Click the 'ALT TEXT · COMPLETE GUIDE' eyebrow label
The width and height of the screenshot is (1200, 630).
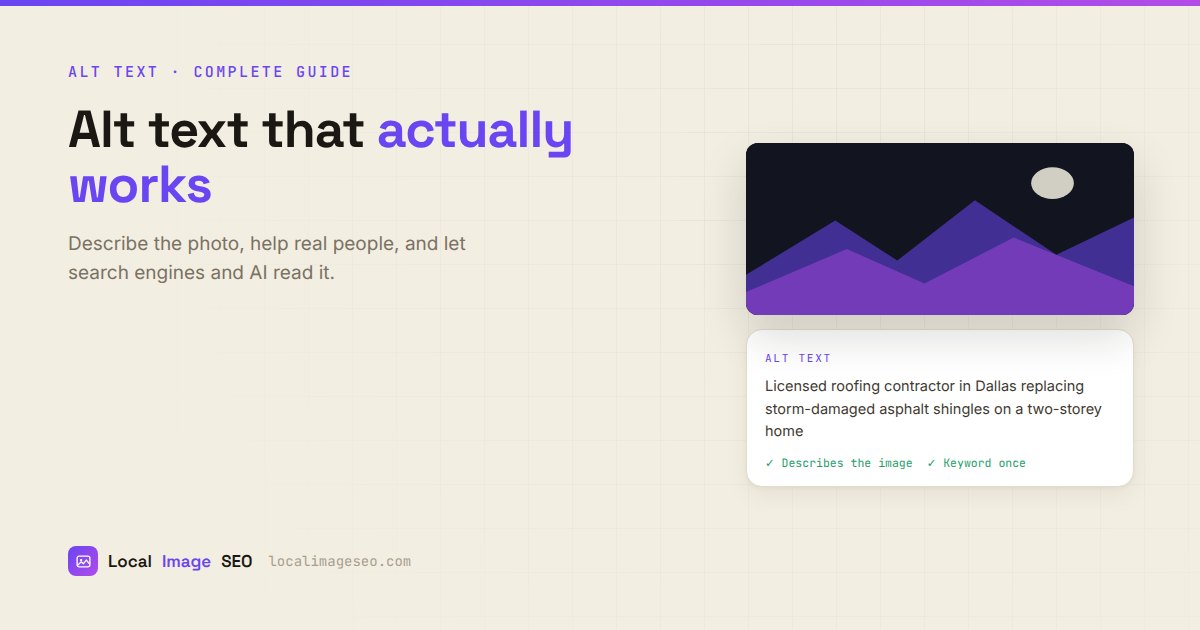click(x=210, y=72)
